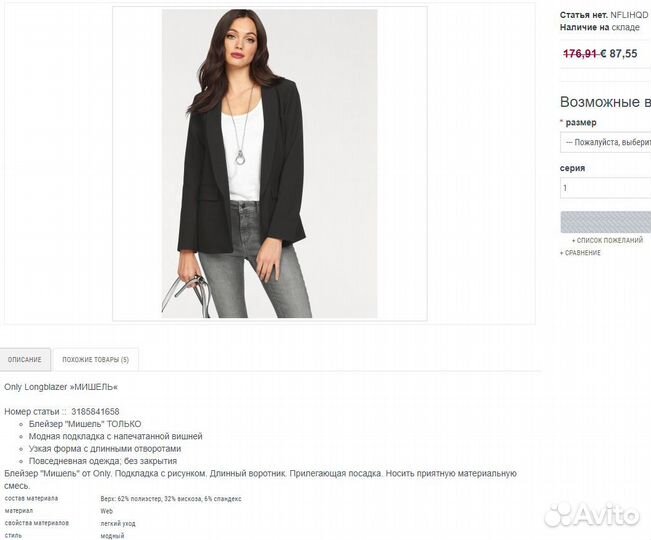The image size is (651, 540).
Task: Open the Похожие товары (5) tab
Action: tap(95, 359)
